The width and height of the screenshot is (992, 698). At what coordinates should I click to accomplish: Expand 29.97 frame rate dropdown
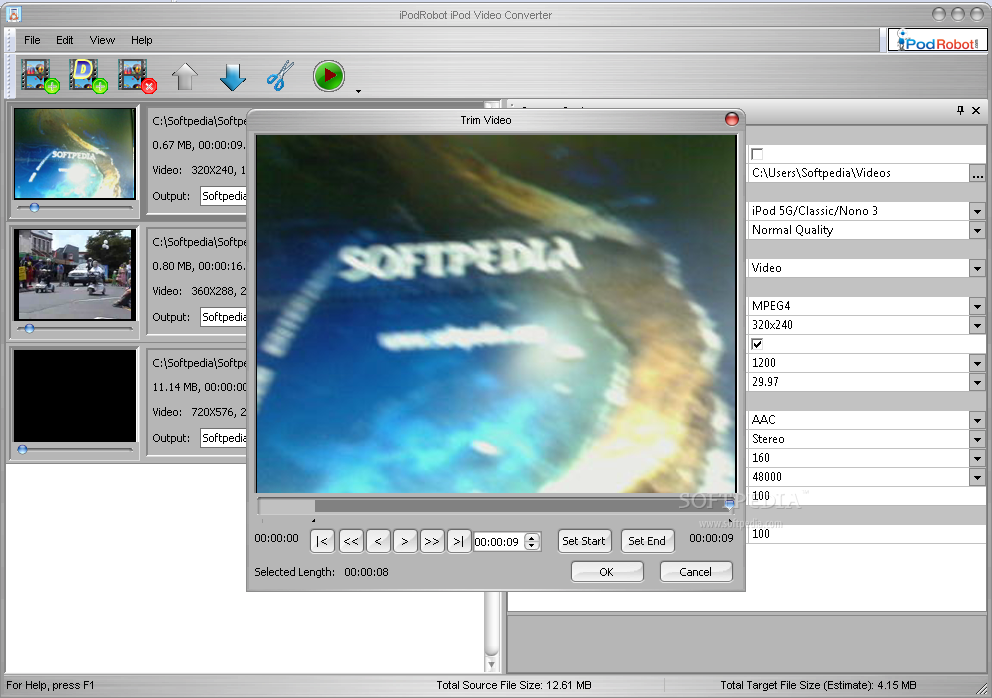point(977,382)
